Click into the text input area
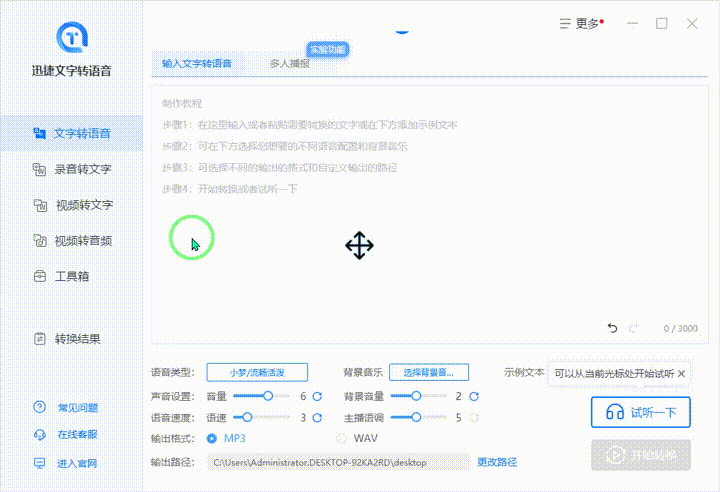 pos(430,215)
